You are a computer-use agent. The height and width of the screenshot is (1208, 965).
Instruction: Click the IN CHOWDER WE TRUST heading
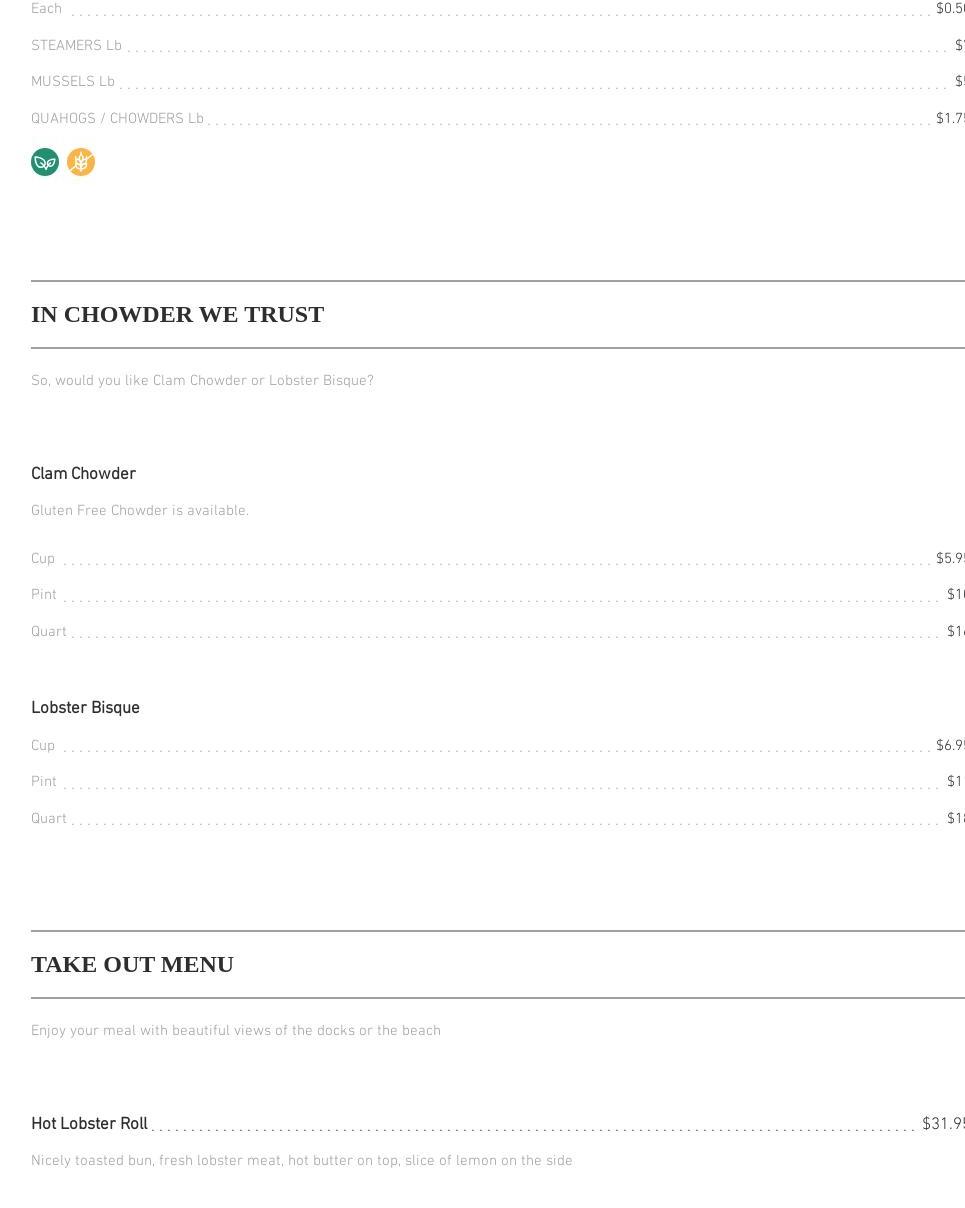(177, 315)
